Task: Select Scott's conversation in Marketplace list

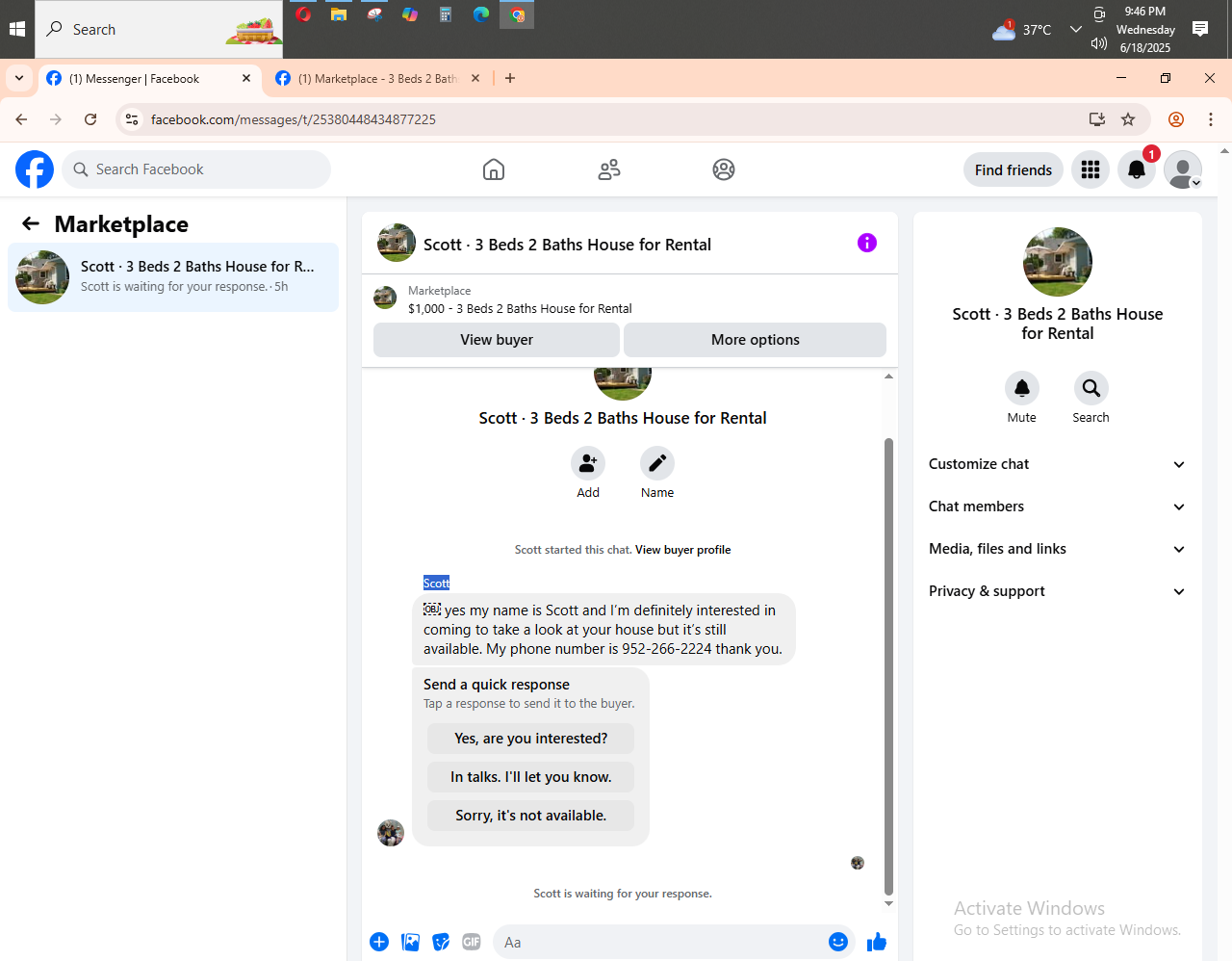Action: pos(173,277)
